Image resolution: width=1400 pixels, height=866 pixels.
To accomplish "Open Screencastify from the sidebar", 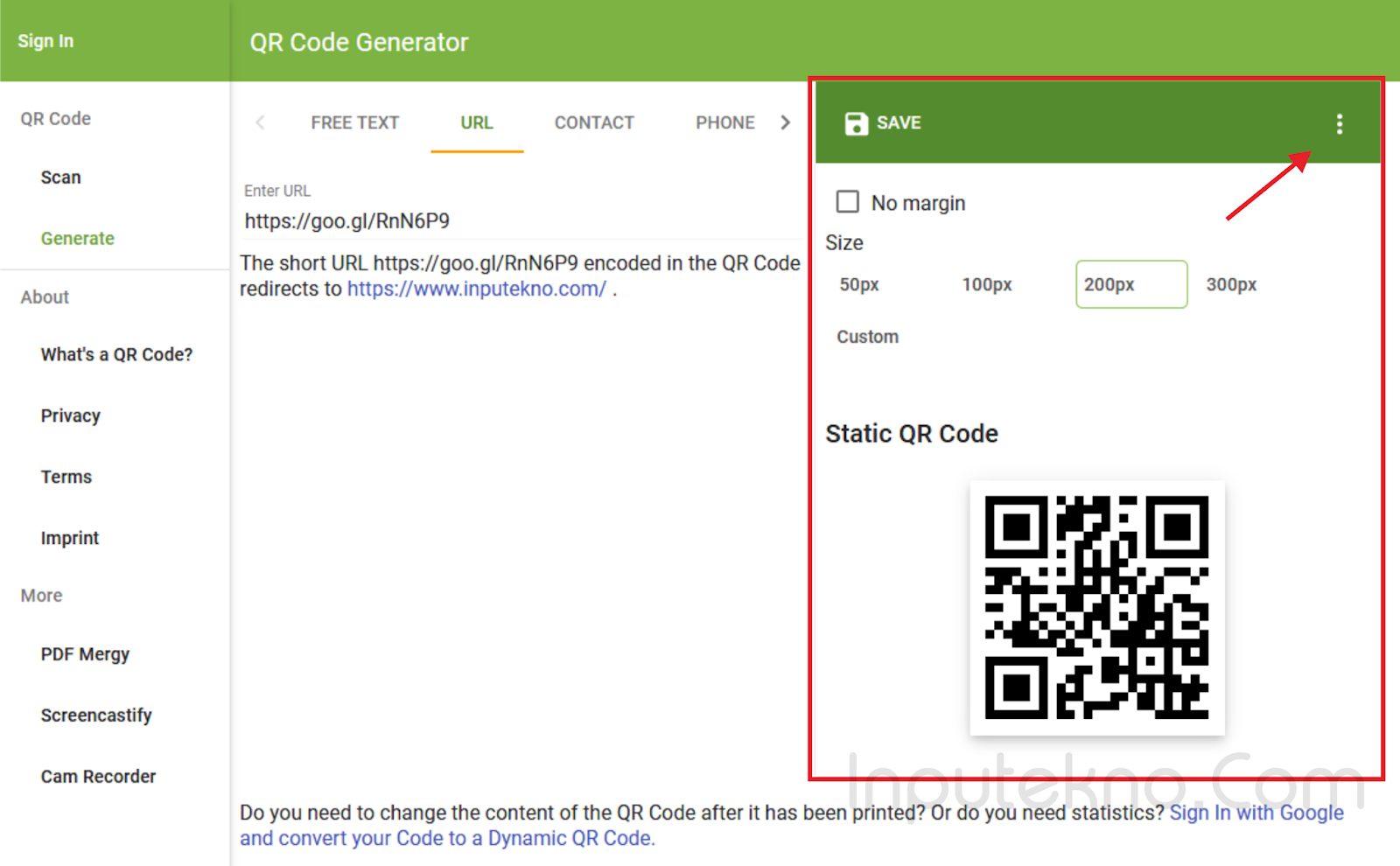I will coord(96,716).
